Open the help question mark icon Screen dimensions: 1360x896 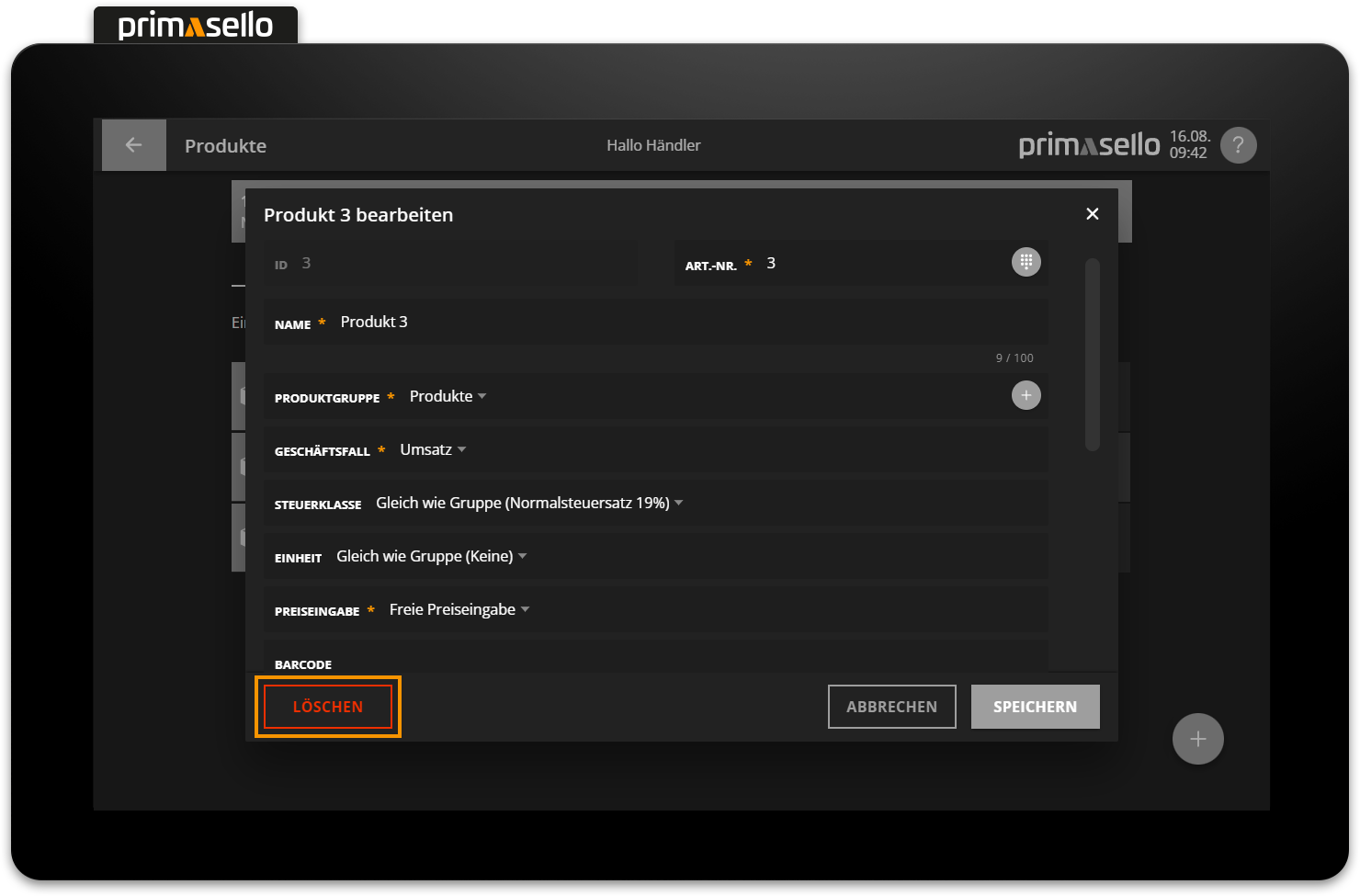tap(1238, 145)
